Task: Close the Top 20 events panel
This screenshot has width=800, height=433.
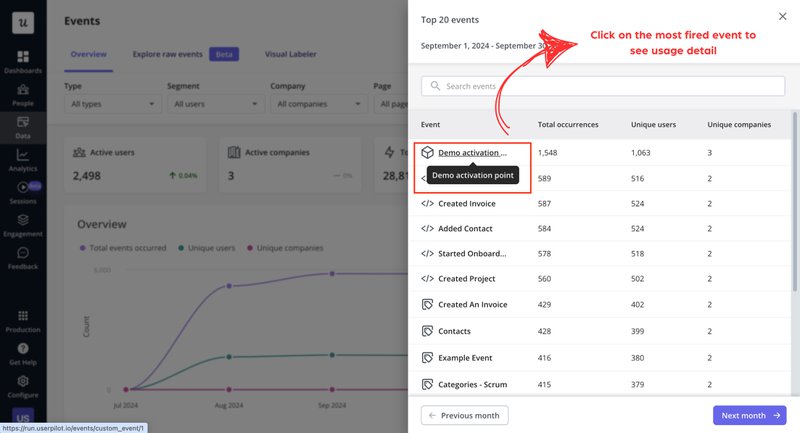Action: pyautogui.click(x=782, y=16)
